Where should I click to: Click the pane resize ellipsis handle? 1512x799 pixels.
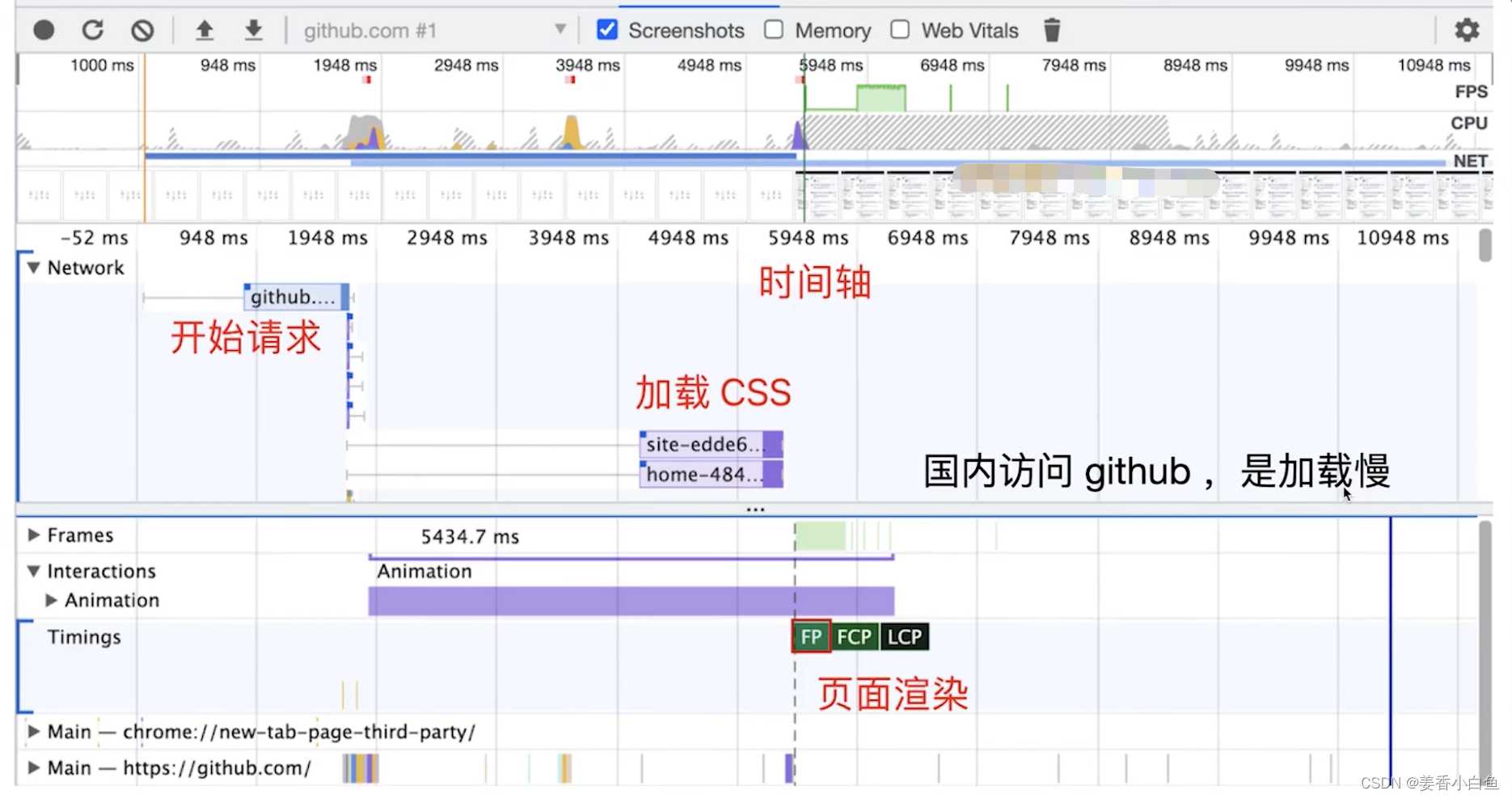pyautogui.click(x=755, y=509)
